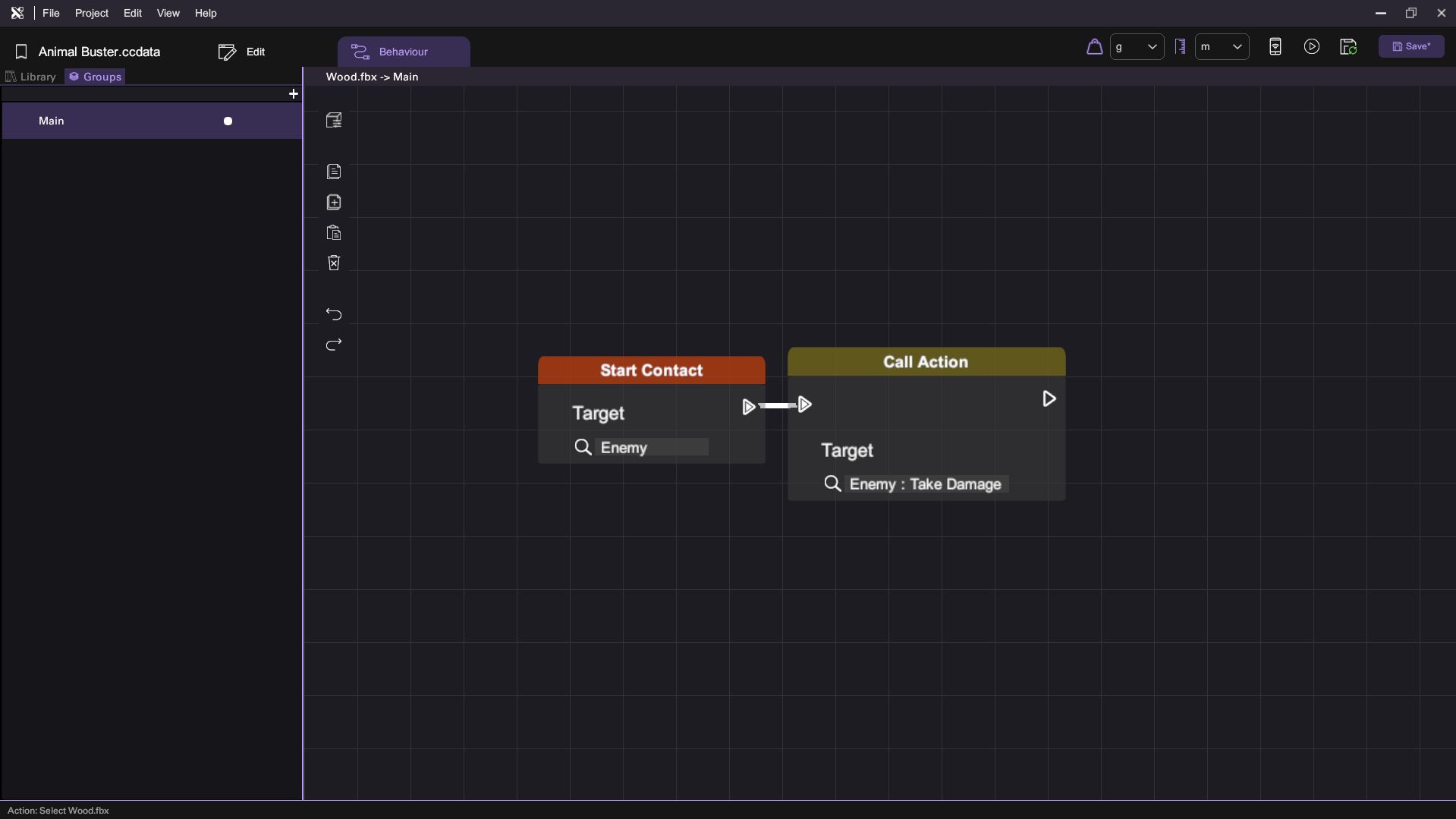
Task: Click the node panel icon at top of canvas toolbar
Action: (x=334, y=121)
